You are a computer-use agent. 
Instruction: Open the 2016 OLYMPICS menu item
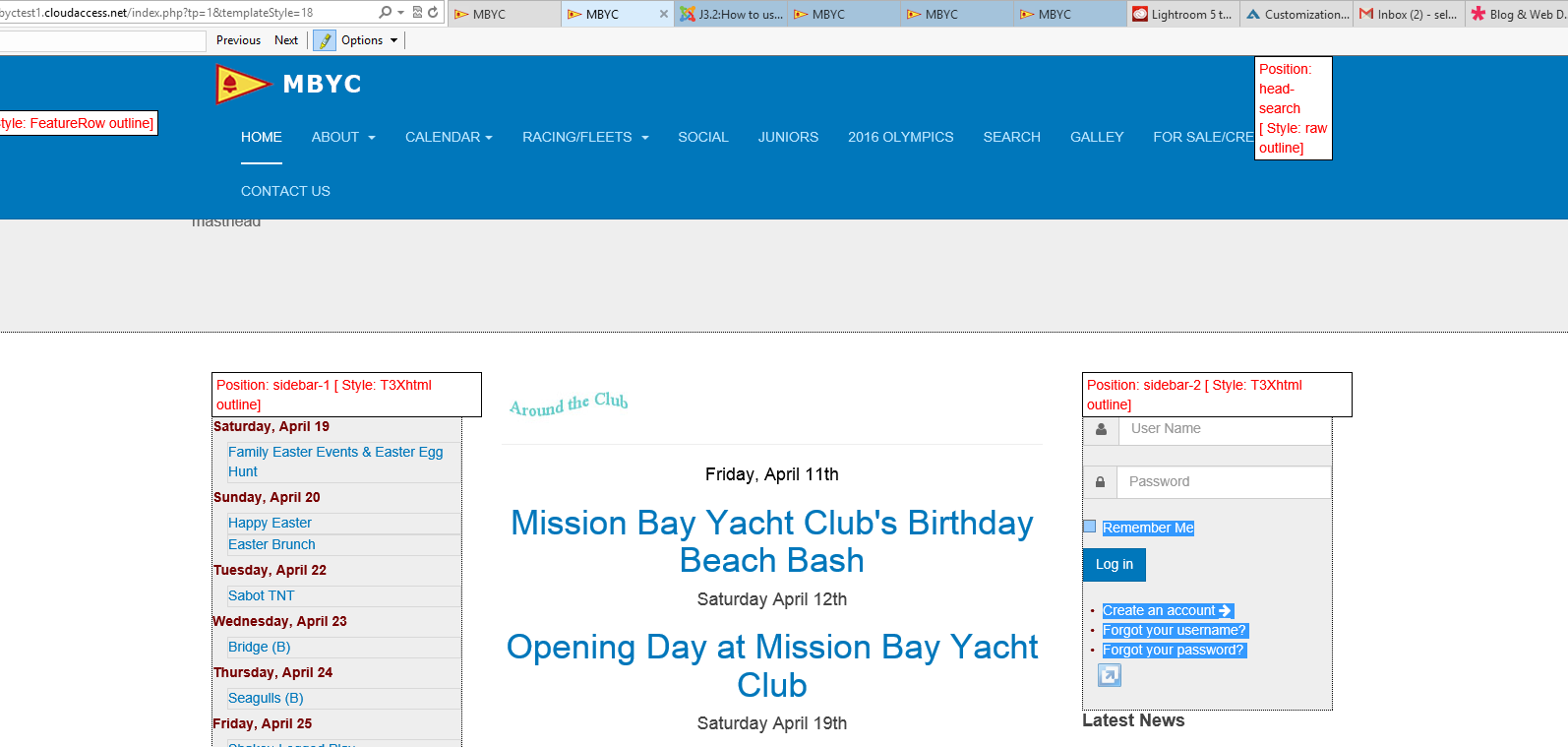pyautogui.click(x=901, y=138)
